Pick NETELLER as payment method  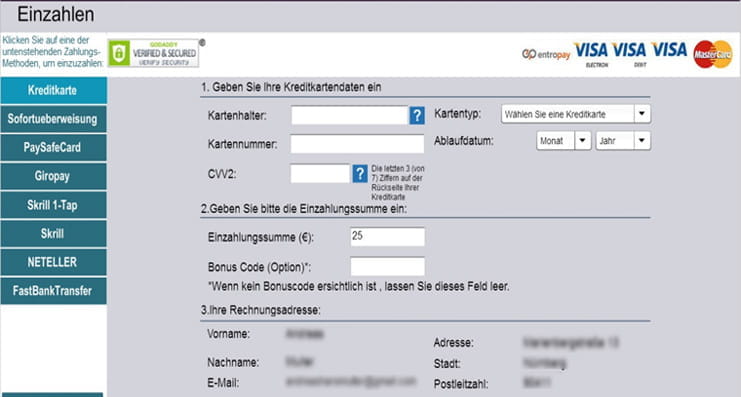point(53,262)
